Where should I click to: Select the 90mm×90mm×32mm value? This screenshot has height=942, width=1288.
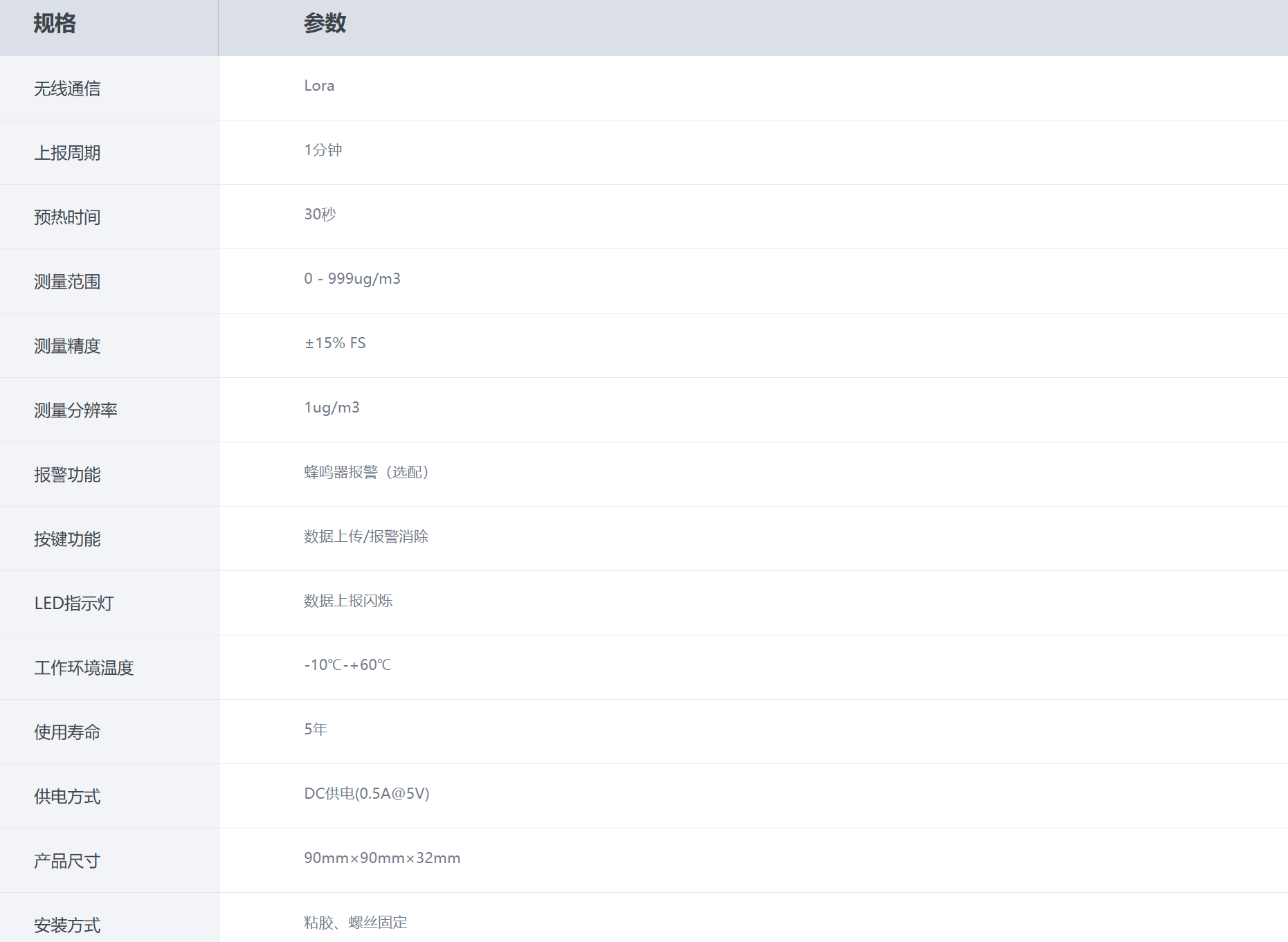coord(382,858)
